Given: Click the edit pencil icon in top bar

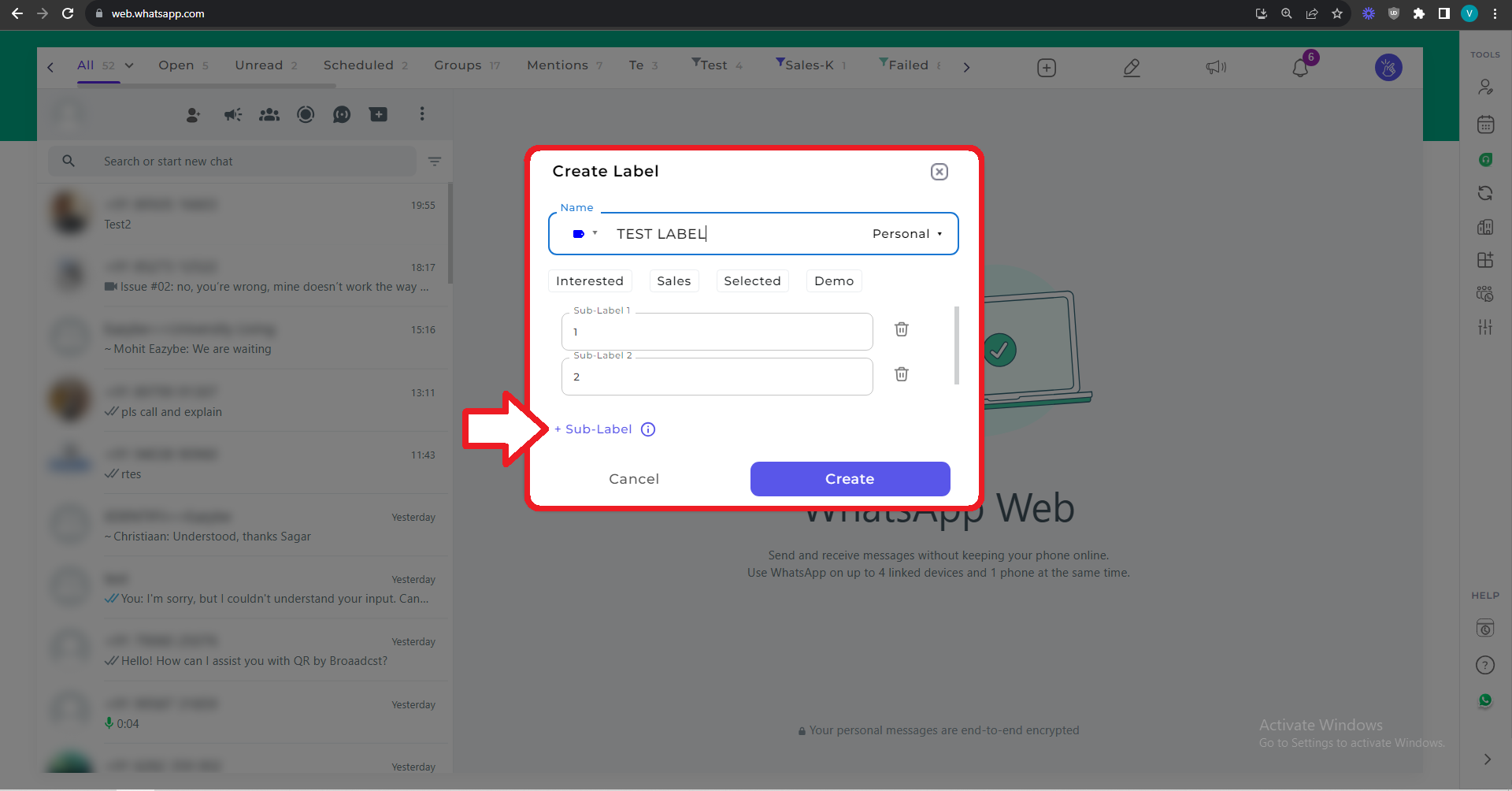Looking at the screenshot, I should tap(1132, 68).
